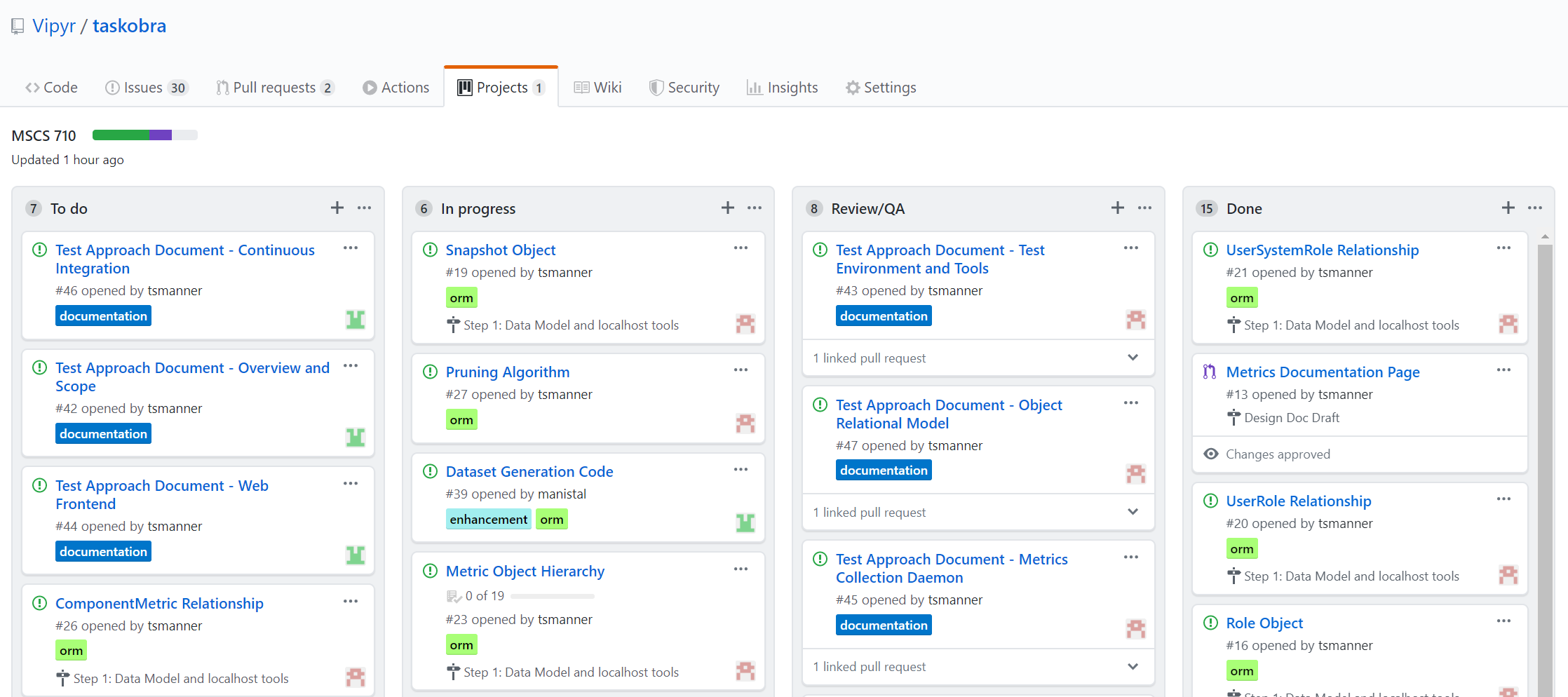This screenshot has width=1568, height=697.
Task: Select the Projects tab
Action: click(501, 88)
